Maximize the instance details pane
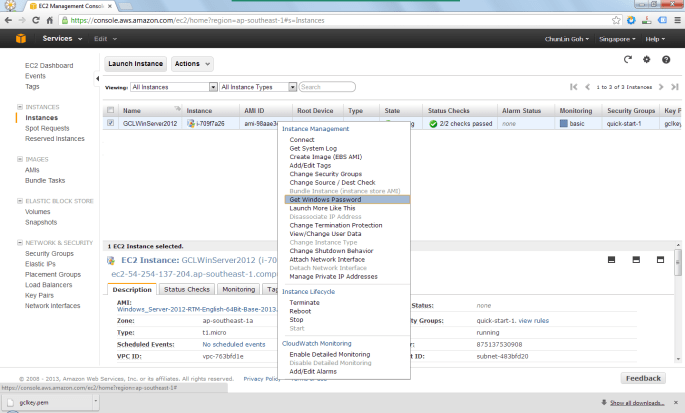 [660, 260]
